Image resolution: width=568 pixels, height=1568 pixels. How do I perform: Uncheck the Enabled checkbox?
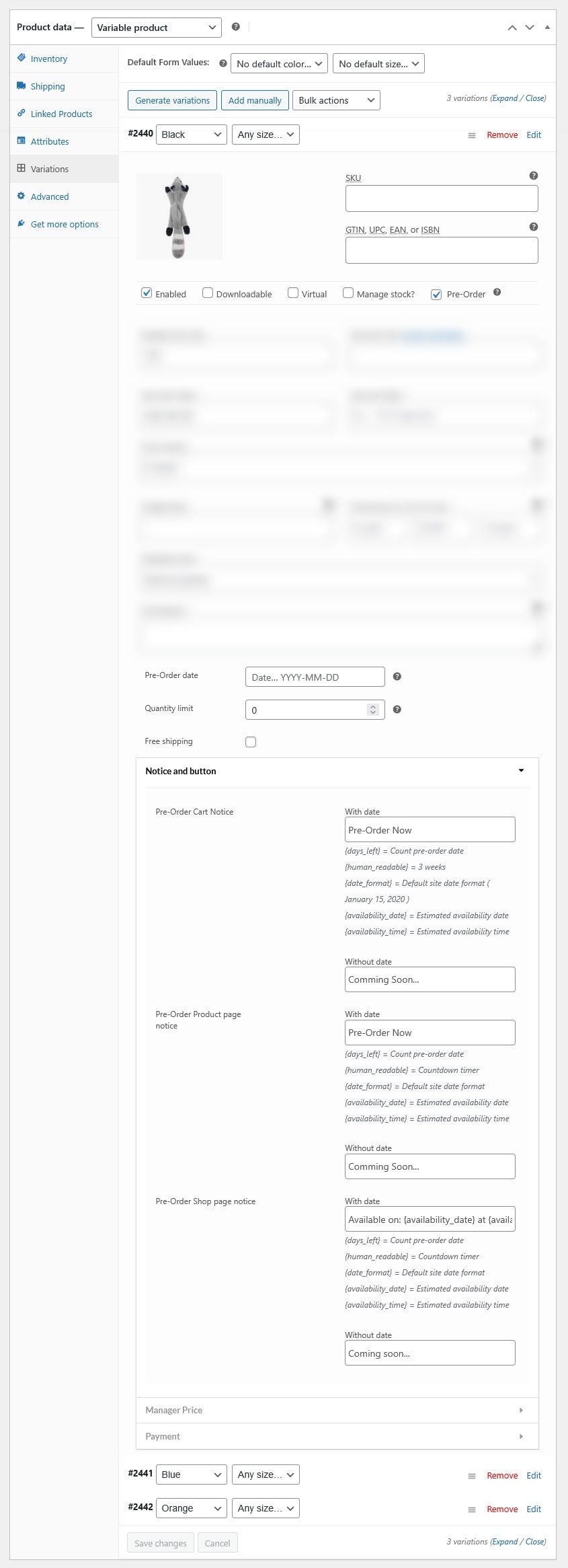point(147,293)
